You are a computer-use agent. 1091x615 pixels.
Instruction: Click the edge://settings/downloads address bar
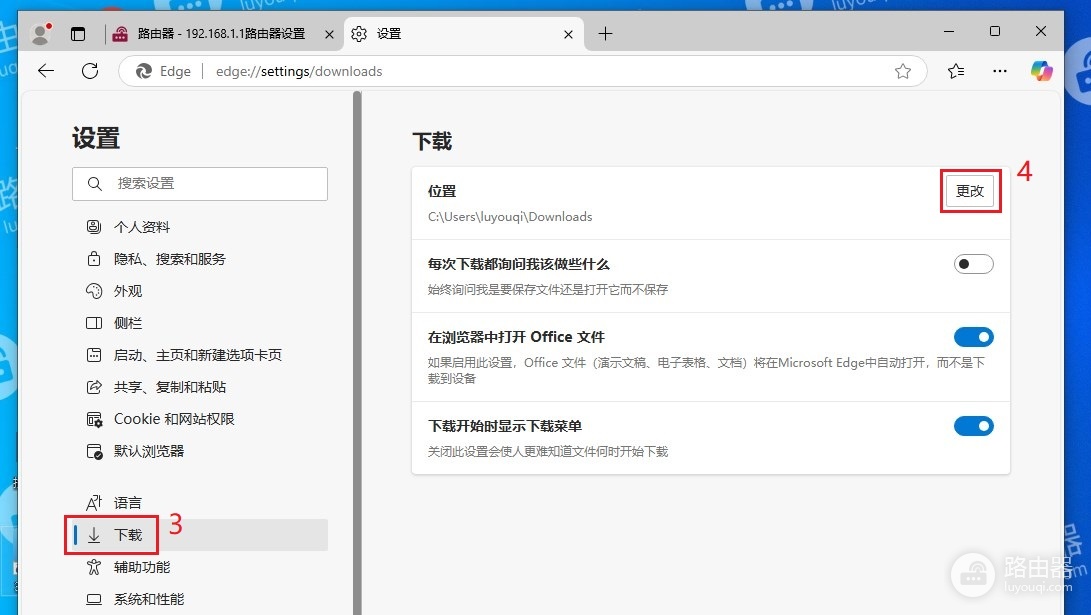(522, 71)
